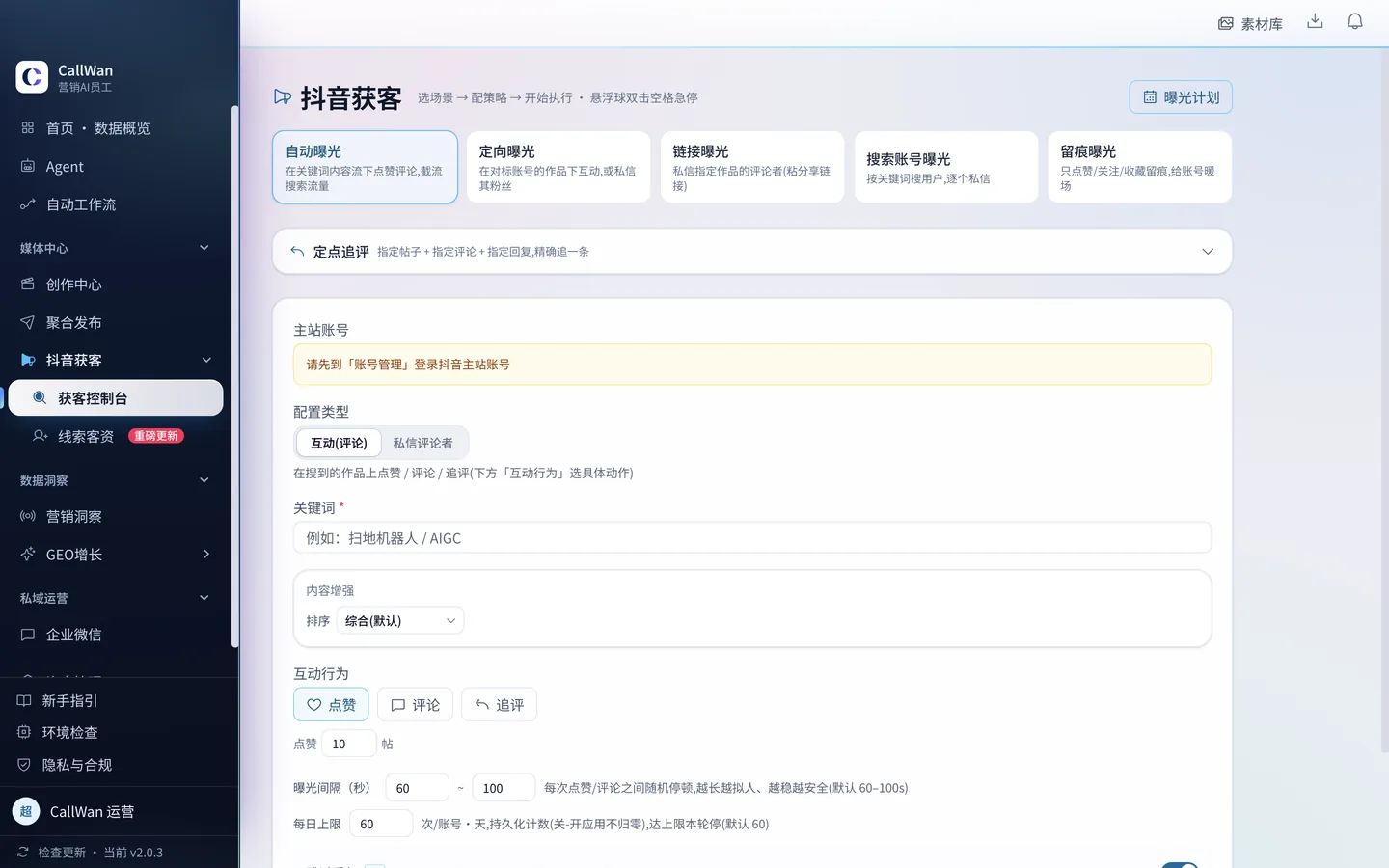
Task: Click the CallWan 运营 avatar
Action: [26, 811]
